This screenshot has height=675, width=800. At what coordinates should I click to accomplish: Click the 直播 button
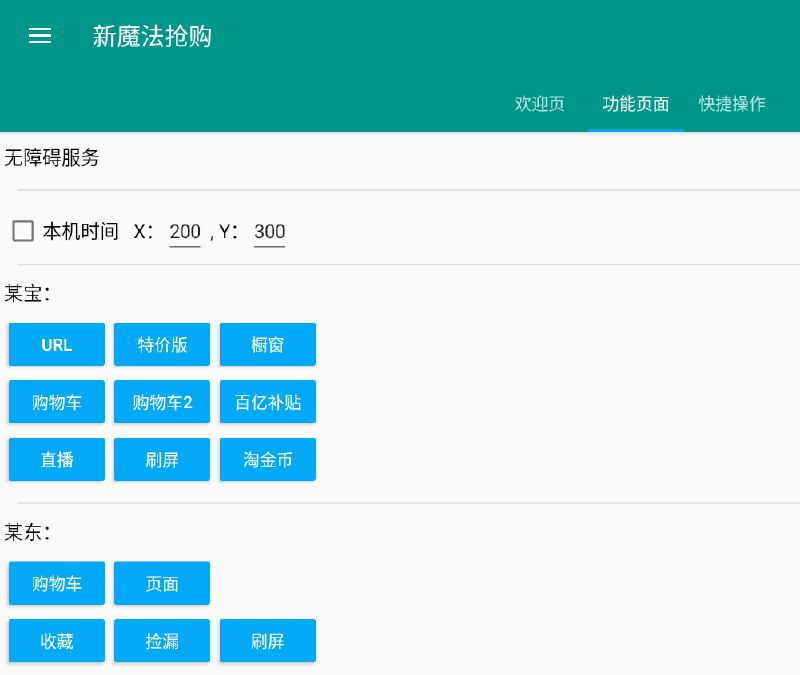pyautogui.click(x=56, y=459)
